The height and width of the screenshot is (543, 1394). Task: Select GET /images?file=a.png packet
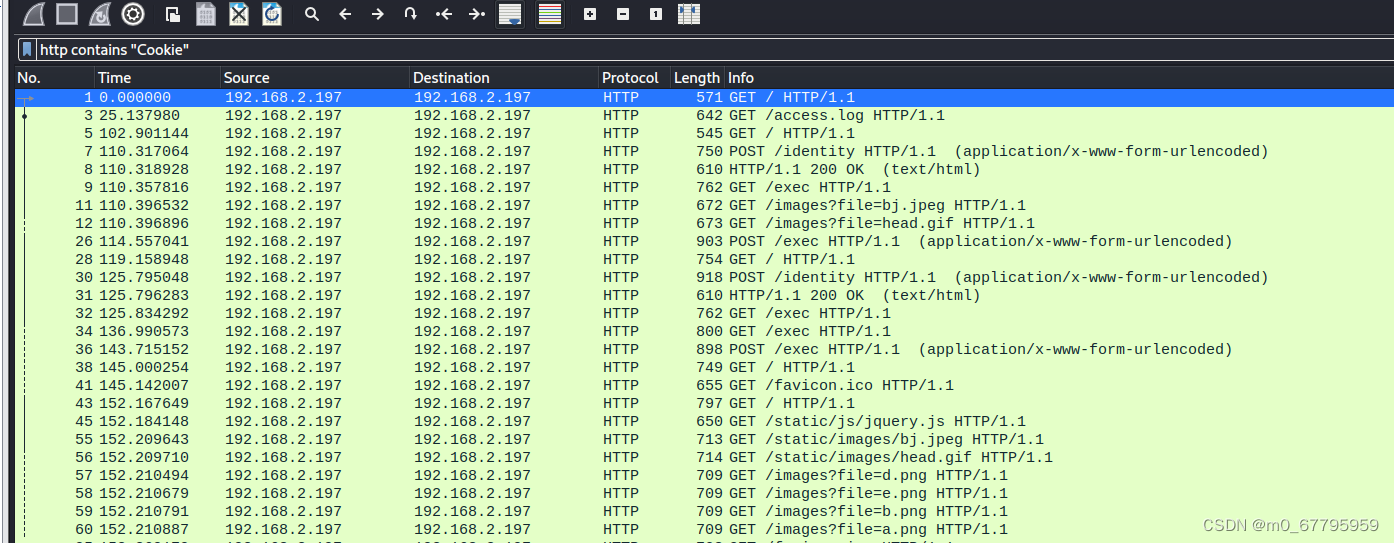(704, 530)
